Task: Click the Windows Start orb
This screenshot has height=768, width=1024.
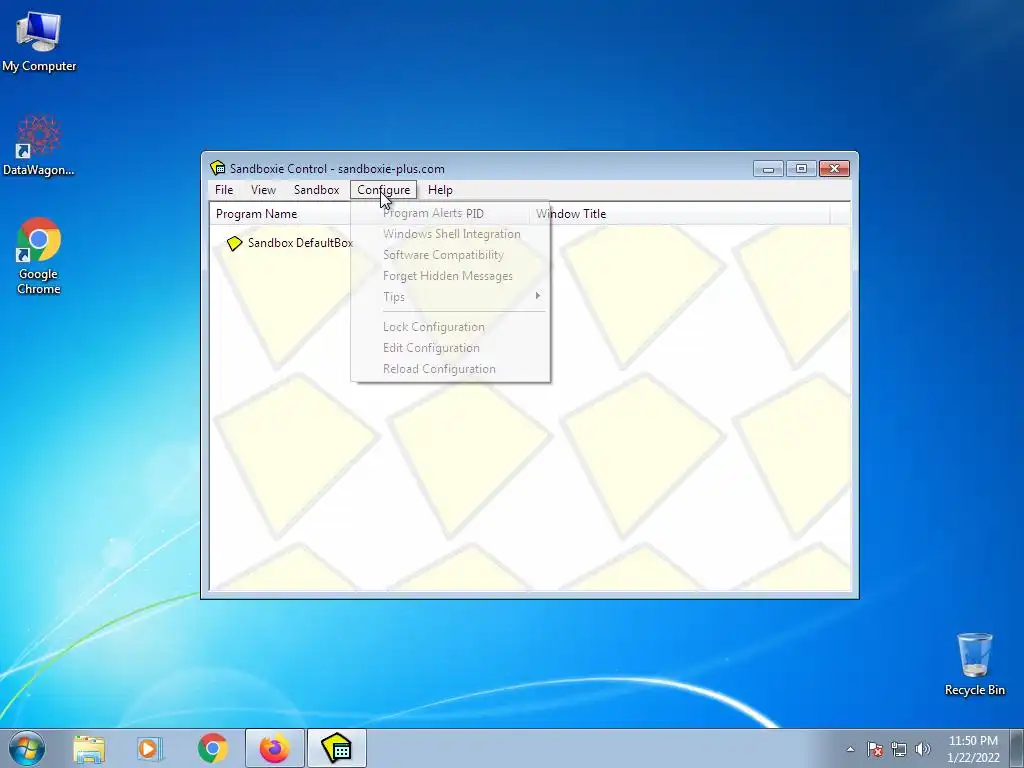Action: pos(27,748)
